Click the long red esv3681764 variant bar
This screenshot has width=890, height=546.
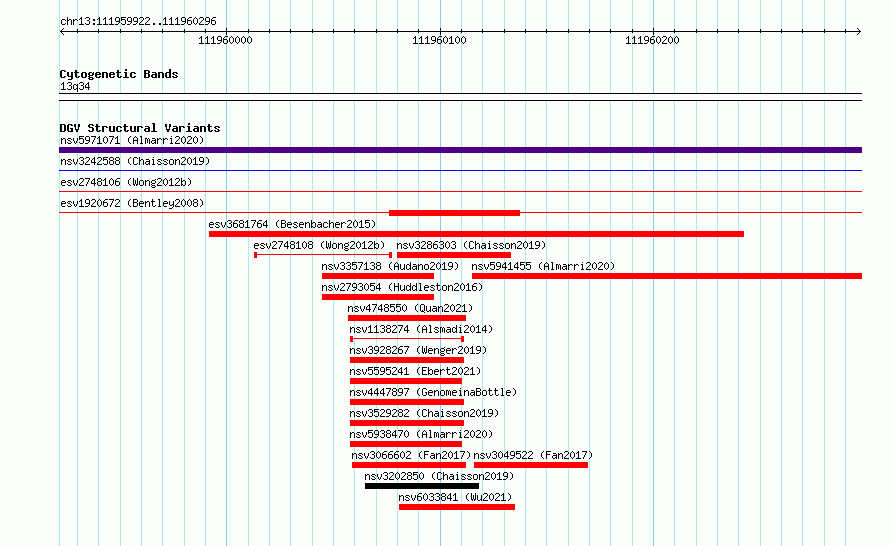coord(476,234)
